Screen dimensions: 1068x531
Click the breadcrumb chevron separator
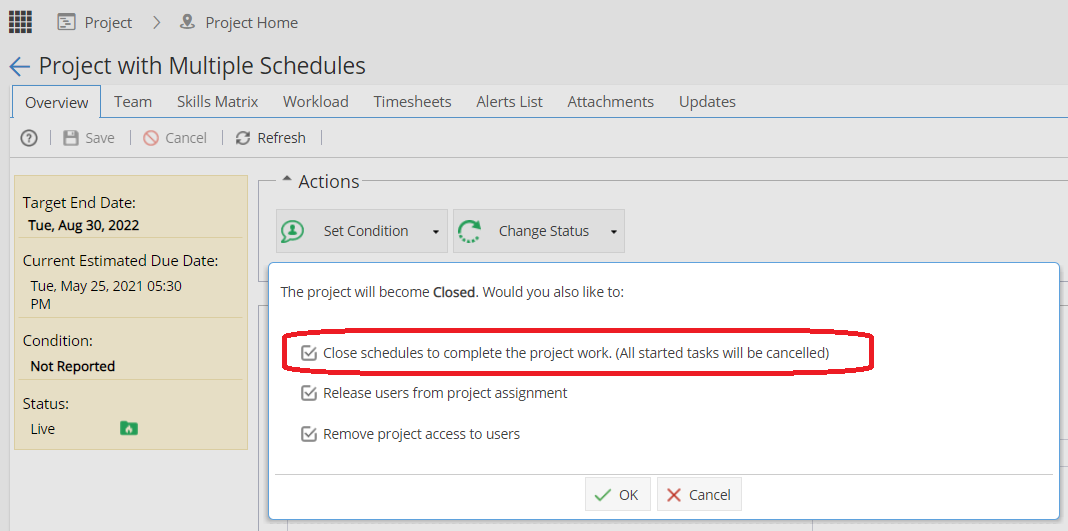pyautogui.click(x=157, y=22)
